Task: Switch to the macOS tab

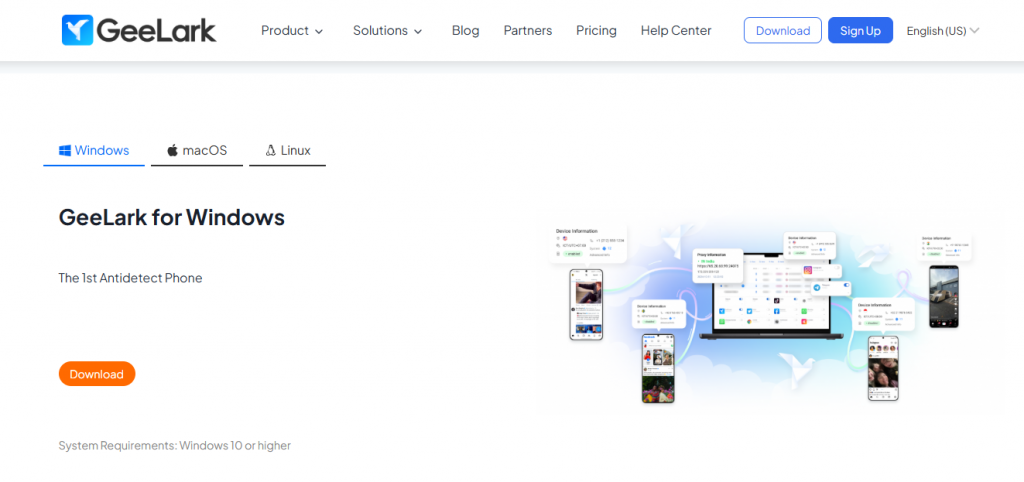Action: (x=197, y=151)
